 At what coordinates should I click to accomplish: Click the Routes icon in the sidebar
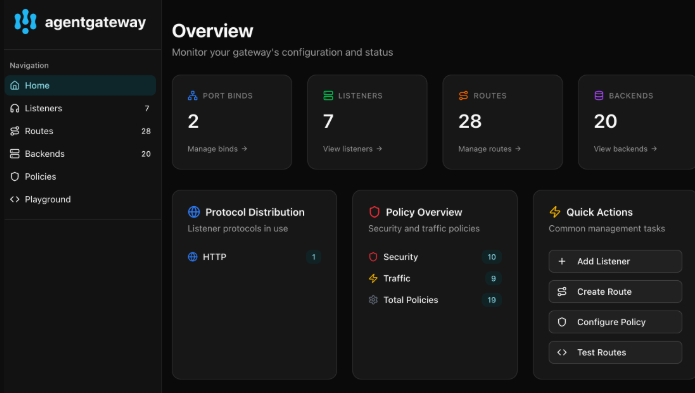(x=15, y=131)
